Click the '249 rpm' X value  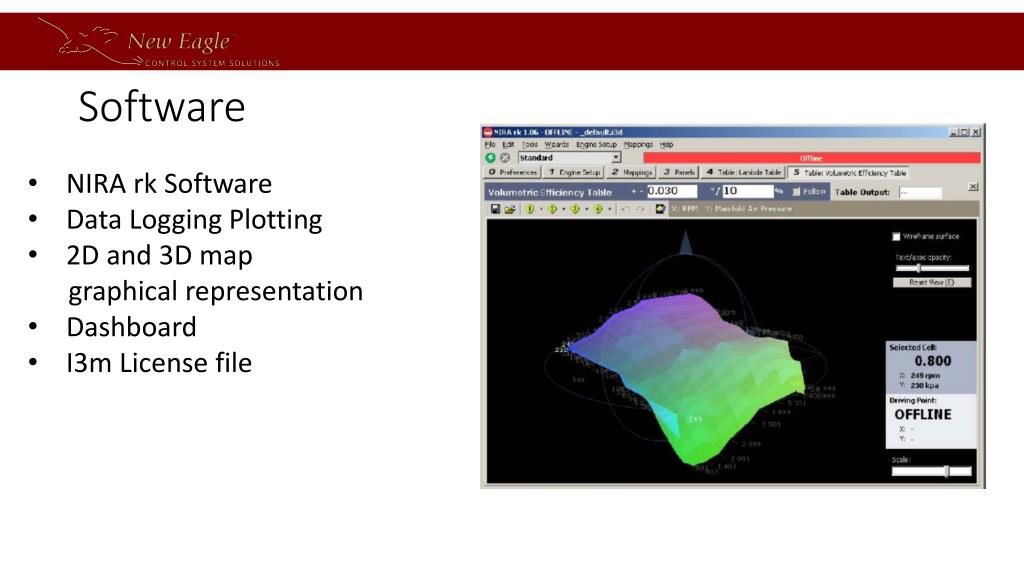pyautogui.click(x=925, y=376)
